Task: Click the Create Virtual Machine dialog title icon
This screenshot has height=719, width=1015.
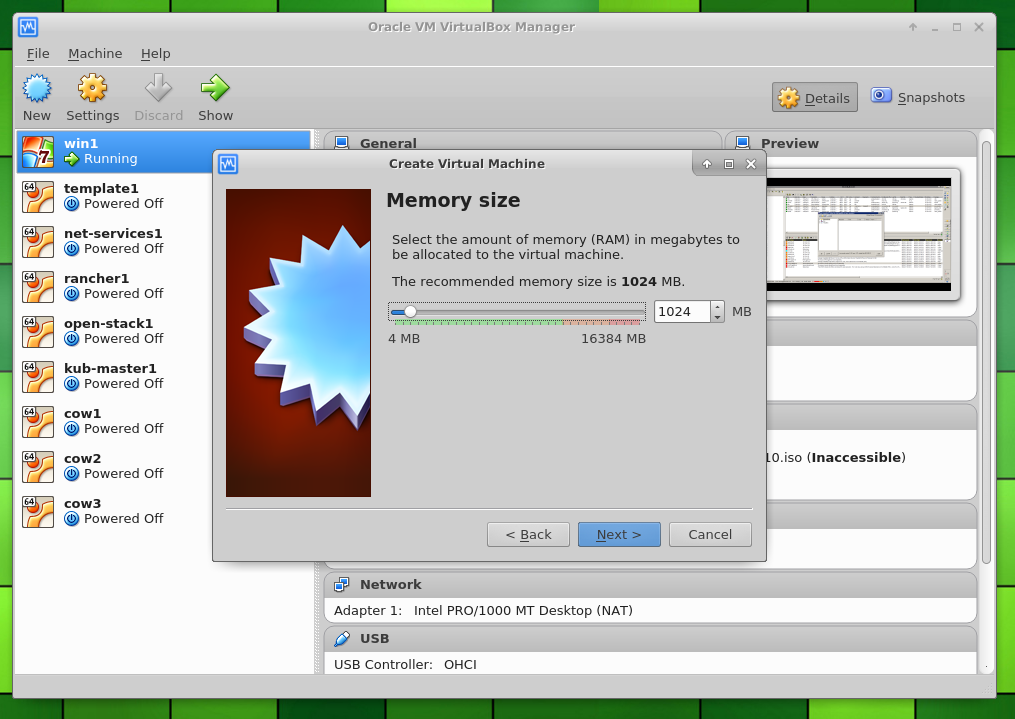Action: (228, 164)
